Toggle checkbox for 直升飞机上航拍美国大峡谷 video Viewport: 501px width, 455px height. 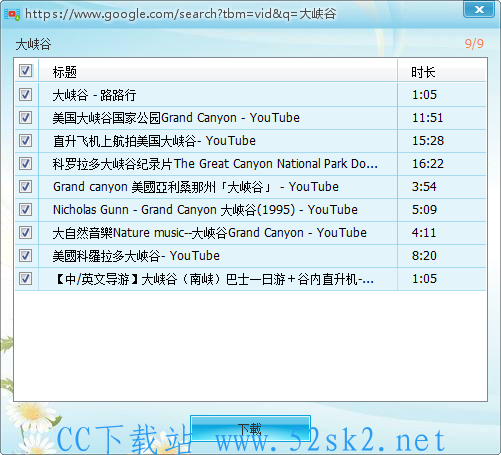coord(25,141)
